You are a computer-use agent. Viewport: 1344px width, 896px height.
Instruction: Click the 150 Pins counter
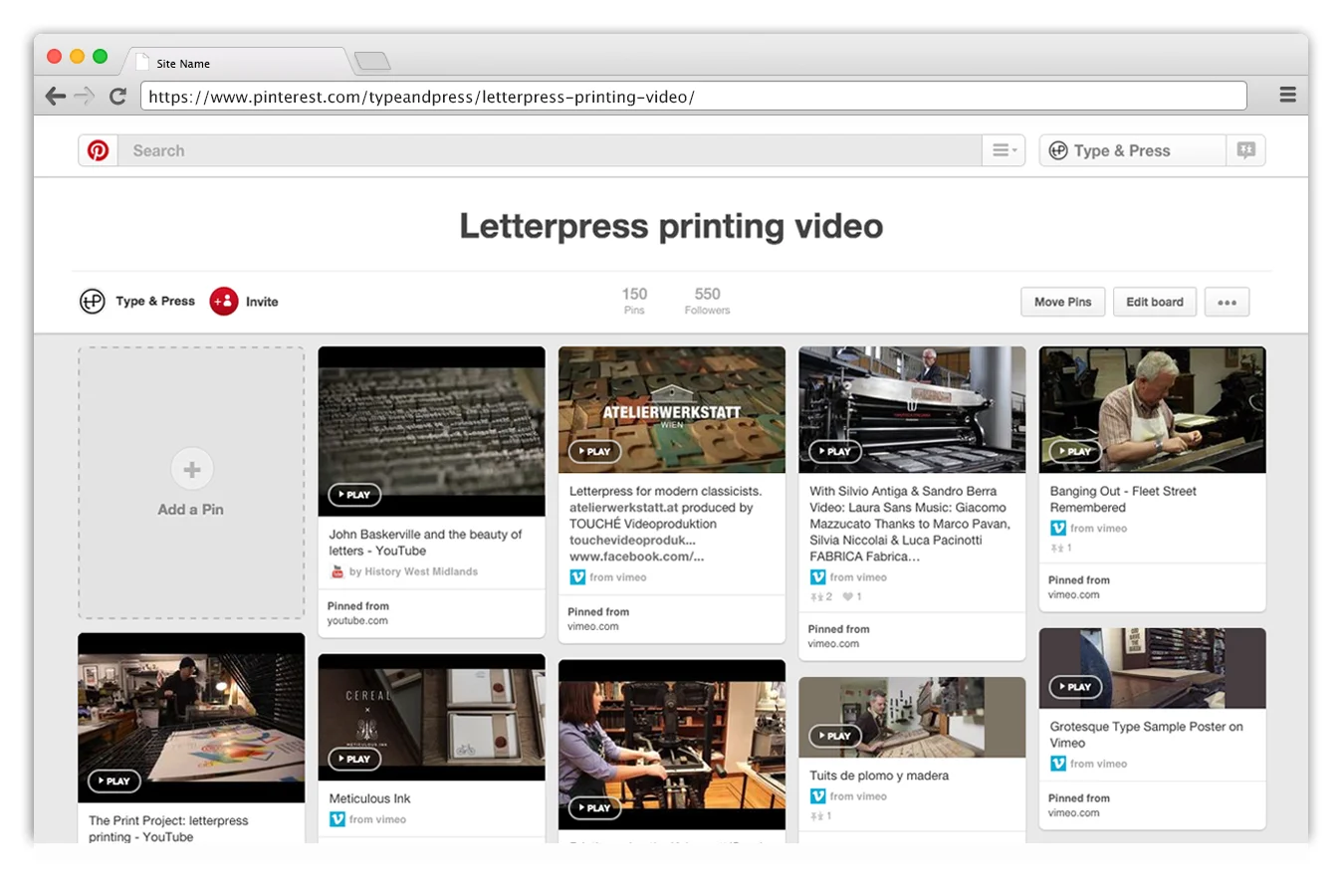(x=634, y=301)
